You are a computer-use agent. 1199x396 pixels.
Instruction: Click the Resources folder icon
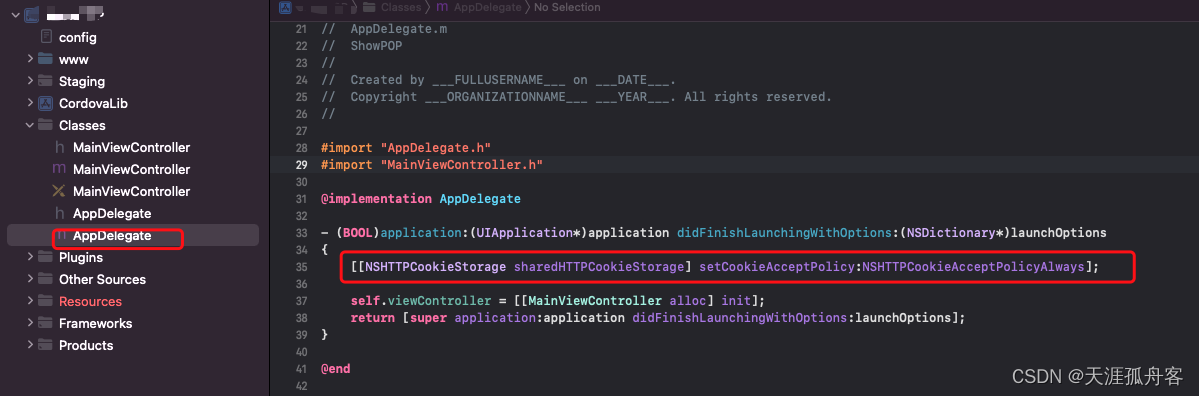(45, 301)
